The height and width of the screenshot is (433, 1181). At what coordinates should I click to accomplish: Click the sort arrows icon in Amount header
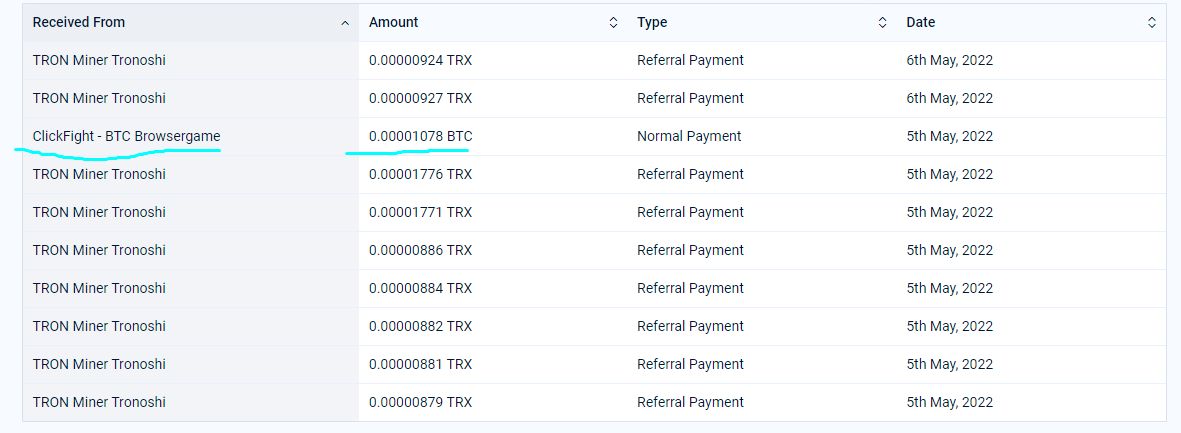pos(613,22)
